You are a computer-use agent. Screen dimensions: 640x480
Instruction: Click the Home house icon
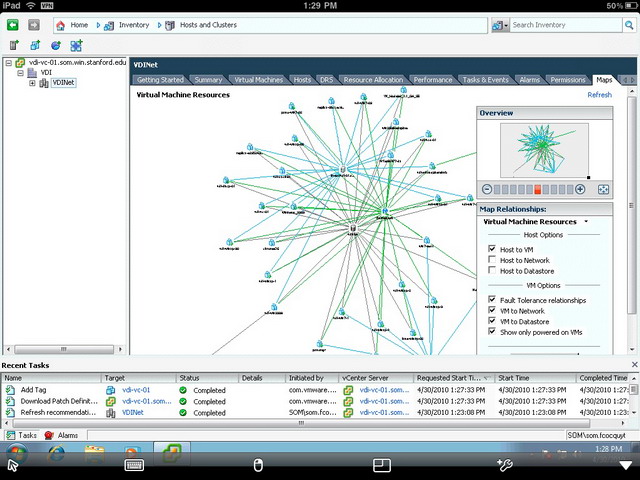[x=60, y=25]
